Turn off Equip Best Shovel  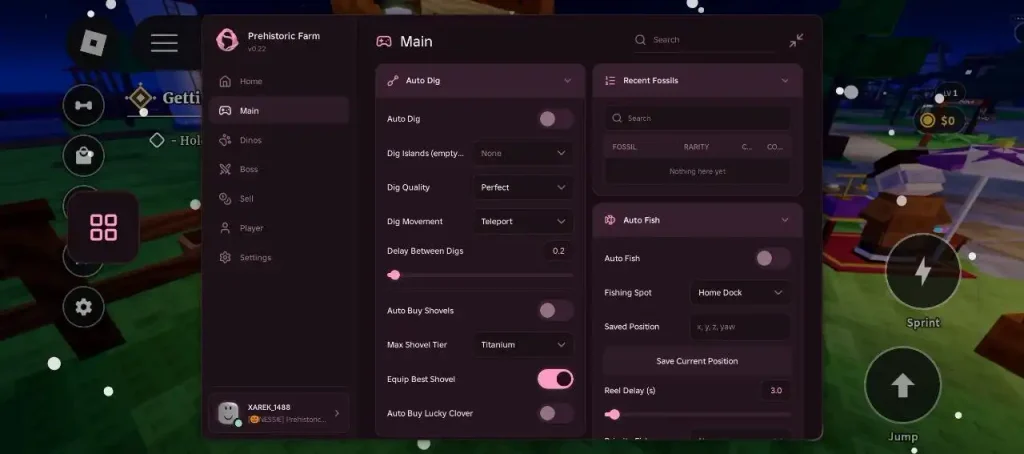[556, 379]
